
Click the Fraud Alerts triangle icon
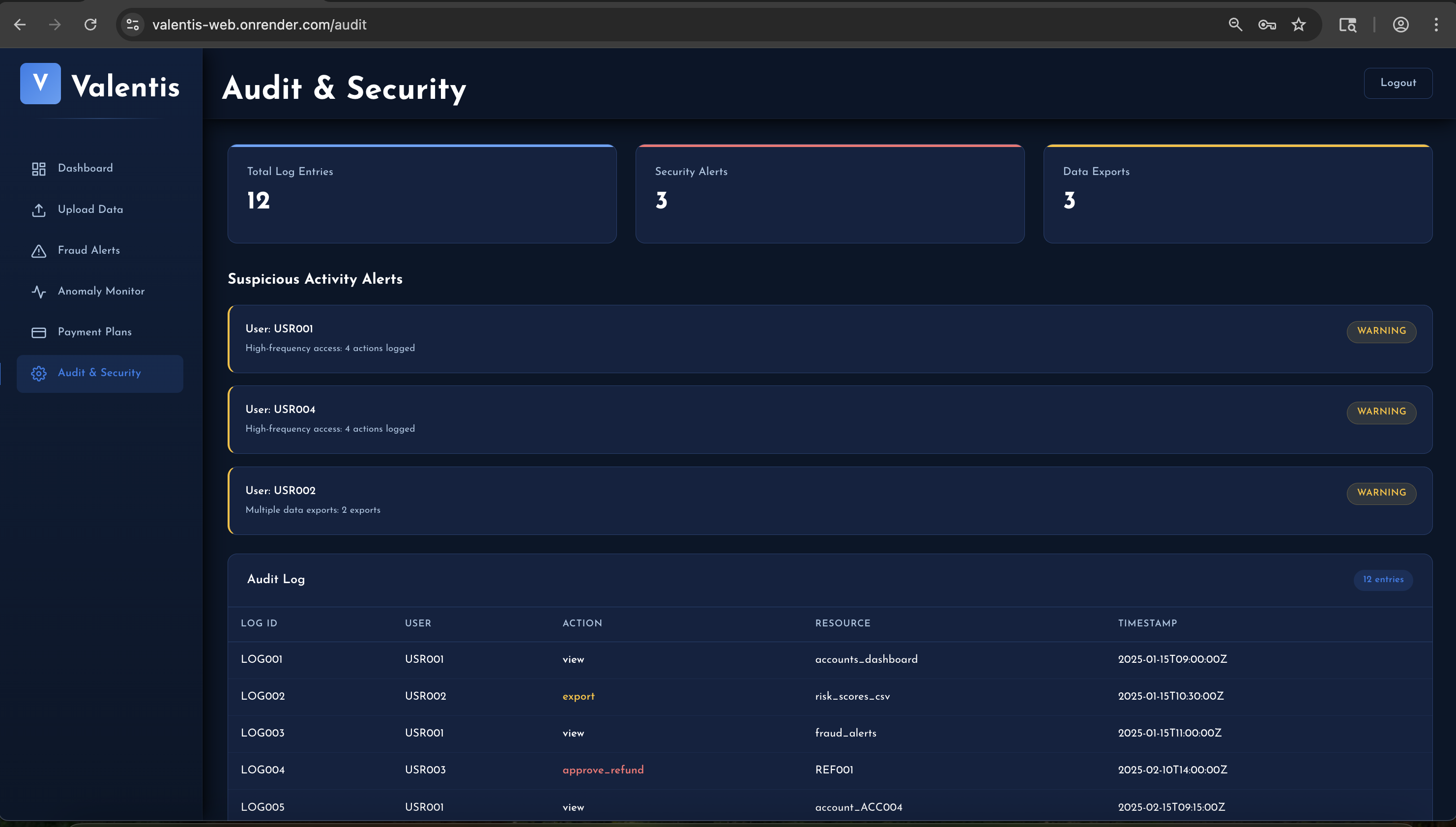tap(39, 250)
